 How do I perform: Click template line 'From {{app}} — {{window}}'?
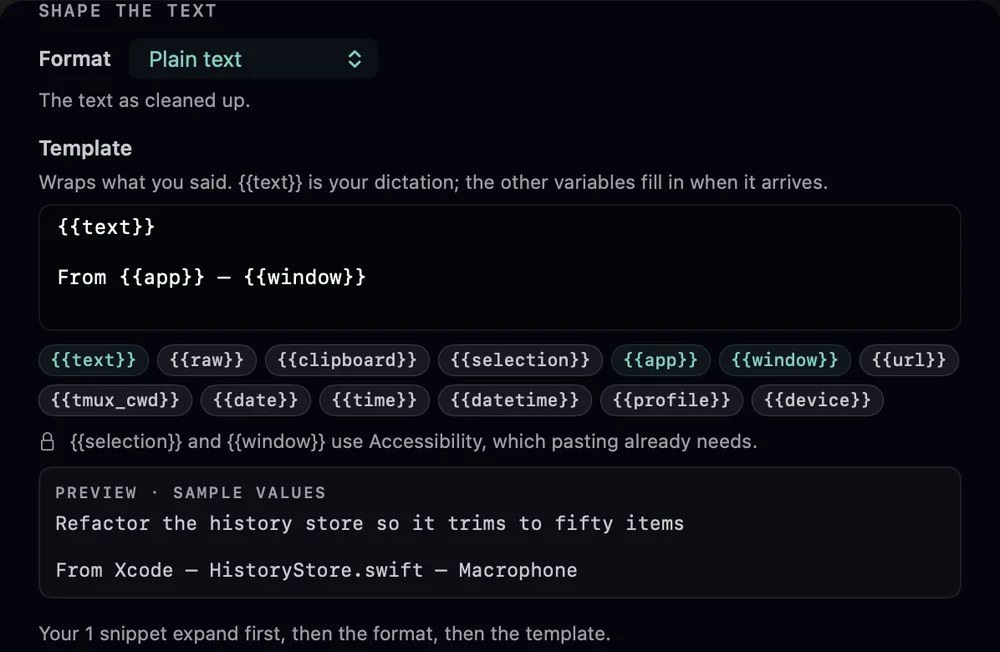click(212, 278)
